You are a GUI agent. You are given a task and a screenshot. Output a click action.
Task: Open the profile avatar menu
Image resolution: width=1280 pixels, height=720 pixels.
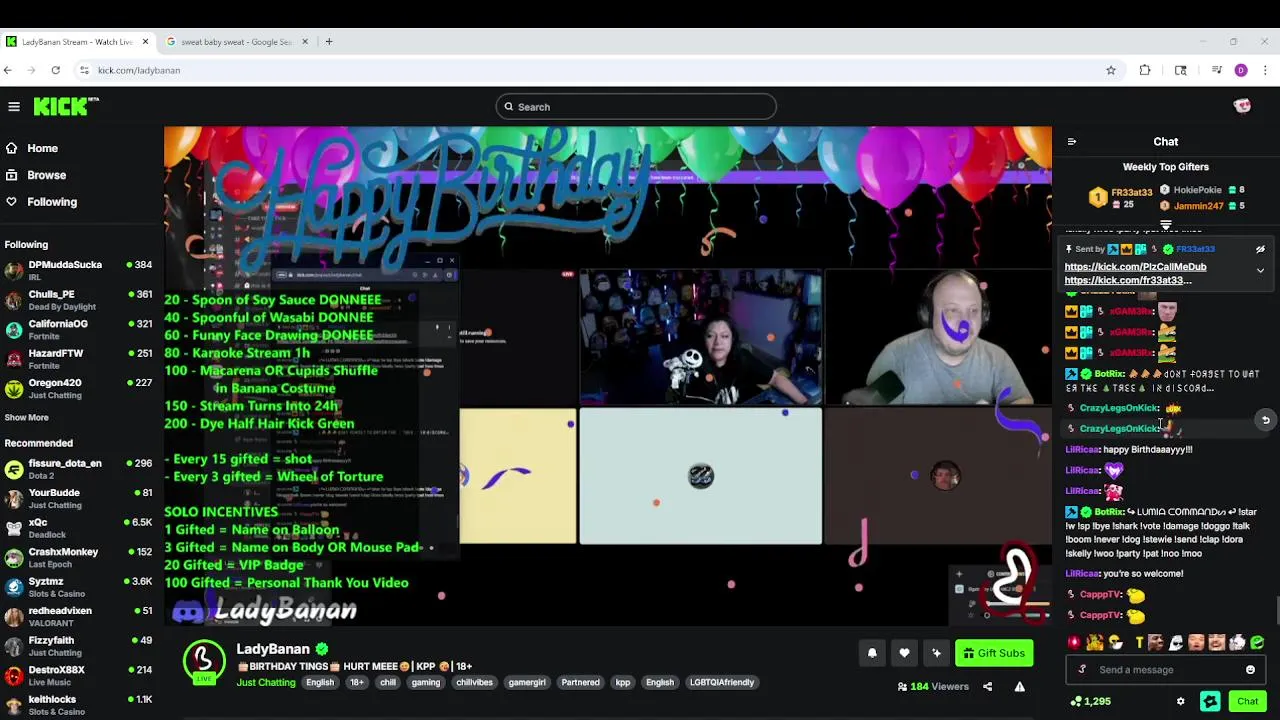tap(1242, 106)
